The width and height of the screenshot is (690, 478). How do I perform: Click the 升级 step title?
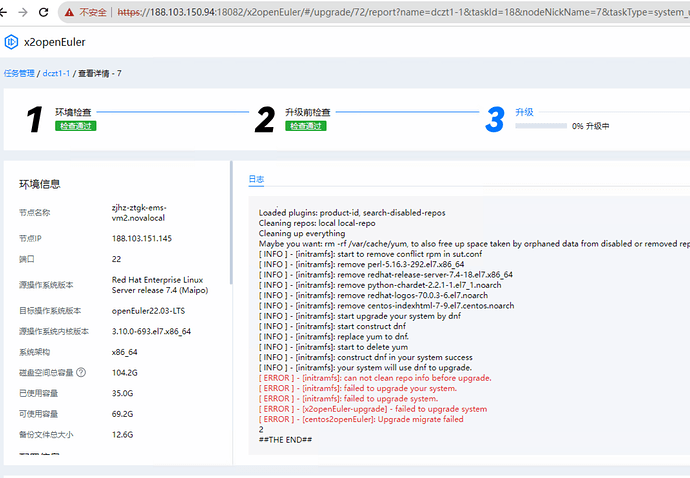pos(524,112)
